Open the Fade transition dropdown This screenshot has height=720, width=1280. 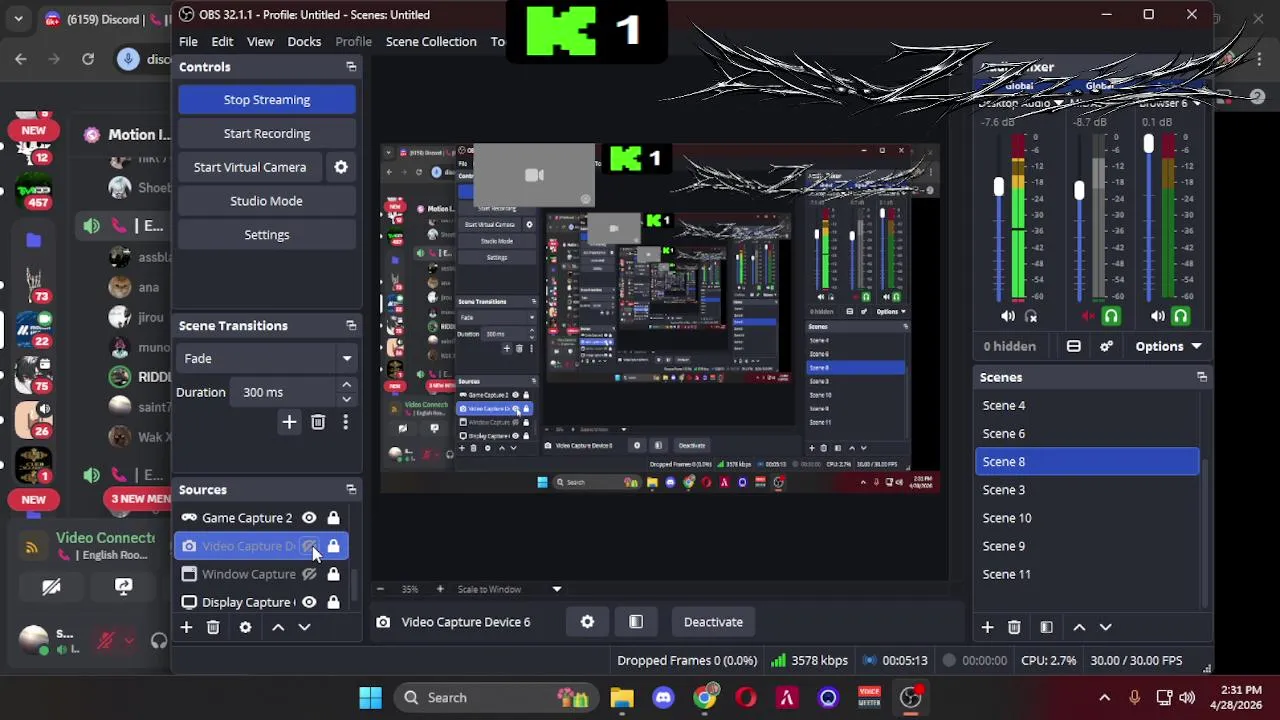click(266, 358)
